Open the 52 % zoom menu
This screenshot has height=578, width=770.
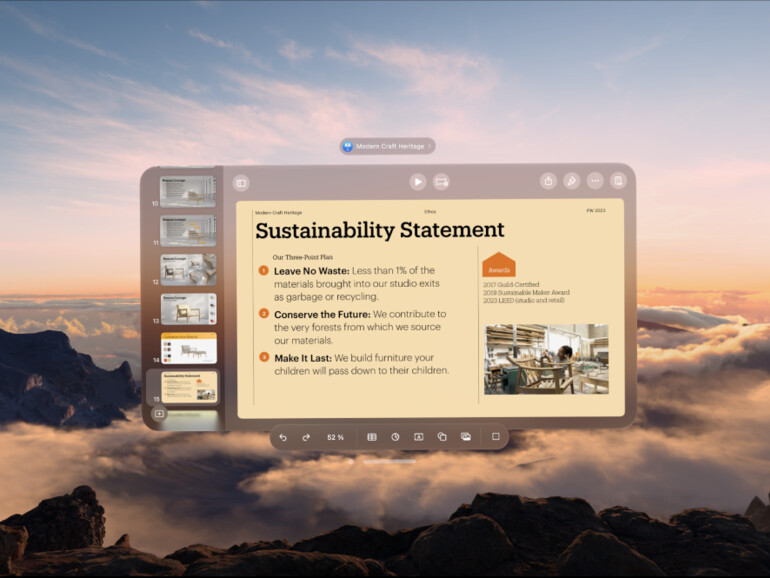pos(335,437)
